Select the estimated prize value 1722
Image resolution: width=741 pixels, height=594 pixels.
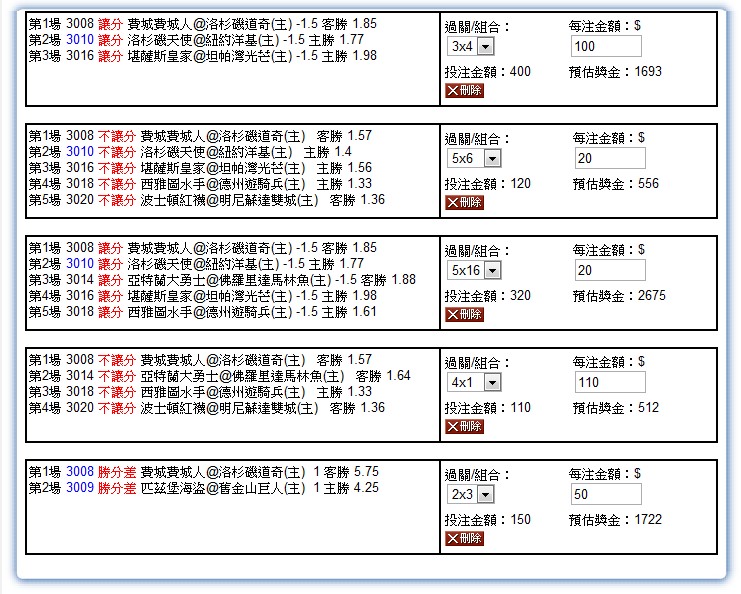tap(648, 520)
